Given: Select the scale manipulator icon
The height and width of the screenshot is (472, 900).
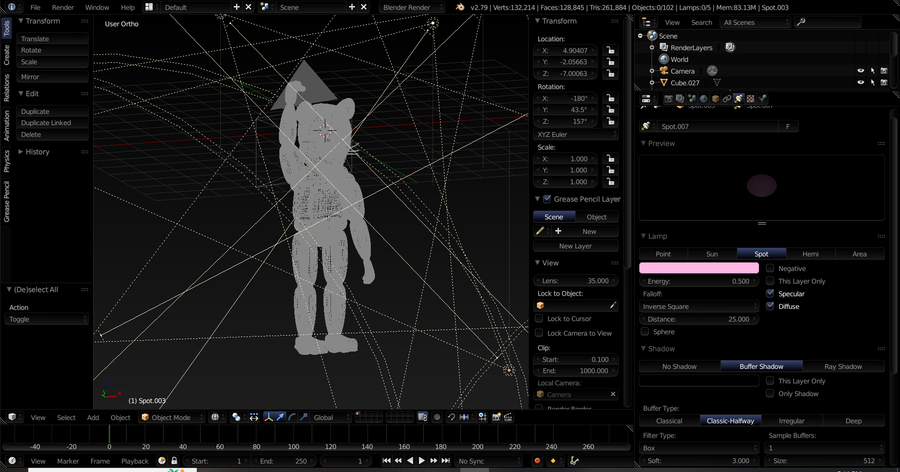Looking at the screenshot, I should tap(304, 417).
